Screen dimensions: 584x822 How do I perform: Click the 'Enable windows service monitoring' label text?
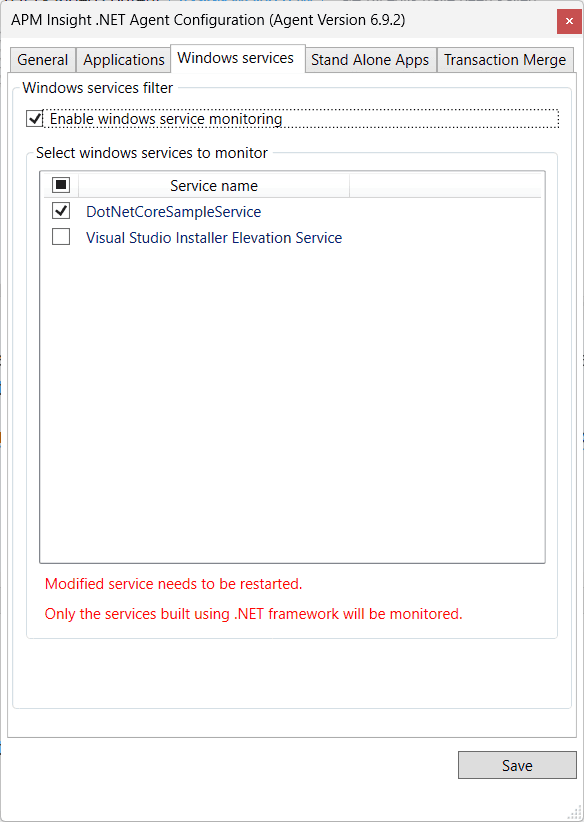pyautogui.click(x=166, y=119)
